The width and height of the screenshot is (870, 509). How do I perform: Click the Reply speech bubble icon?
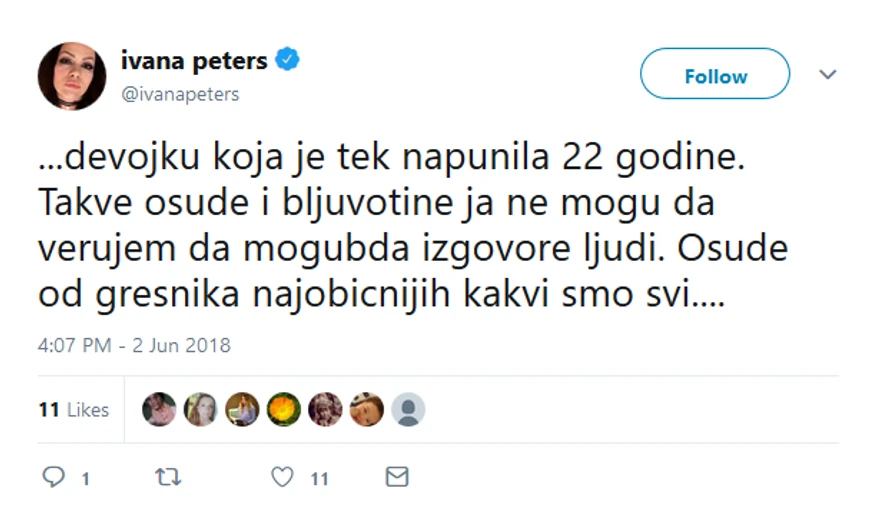54,477
